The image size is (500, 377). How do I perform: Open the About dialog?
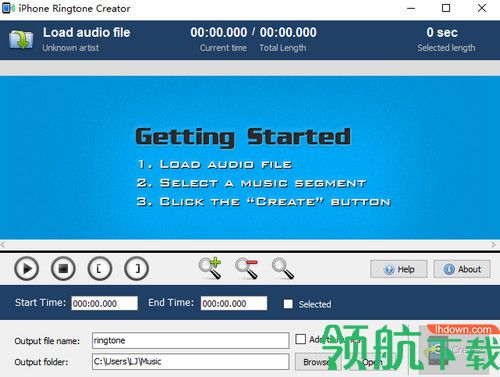462,269
